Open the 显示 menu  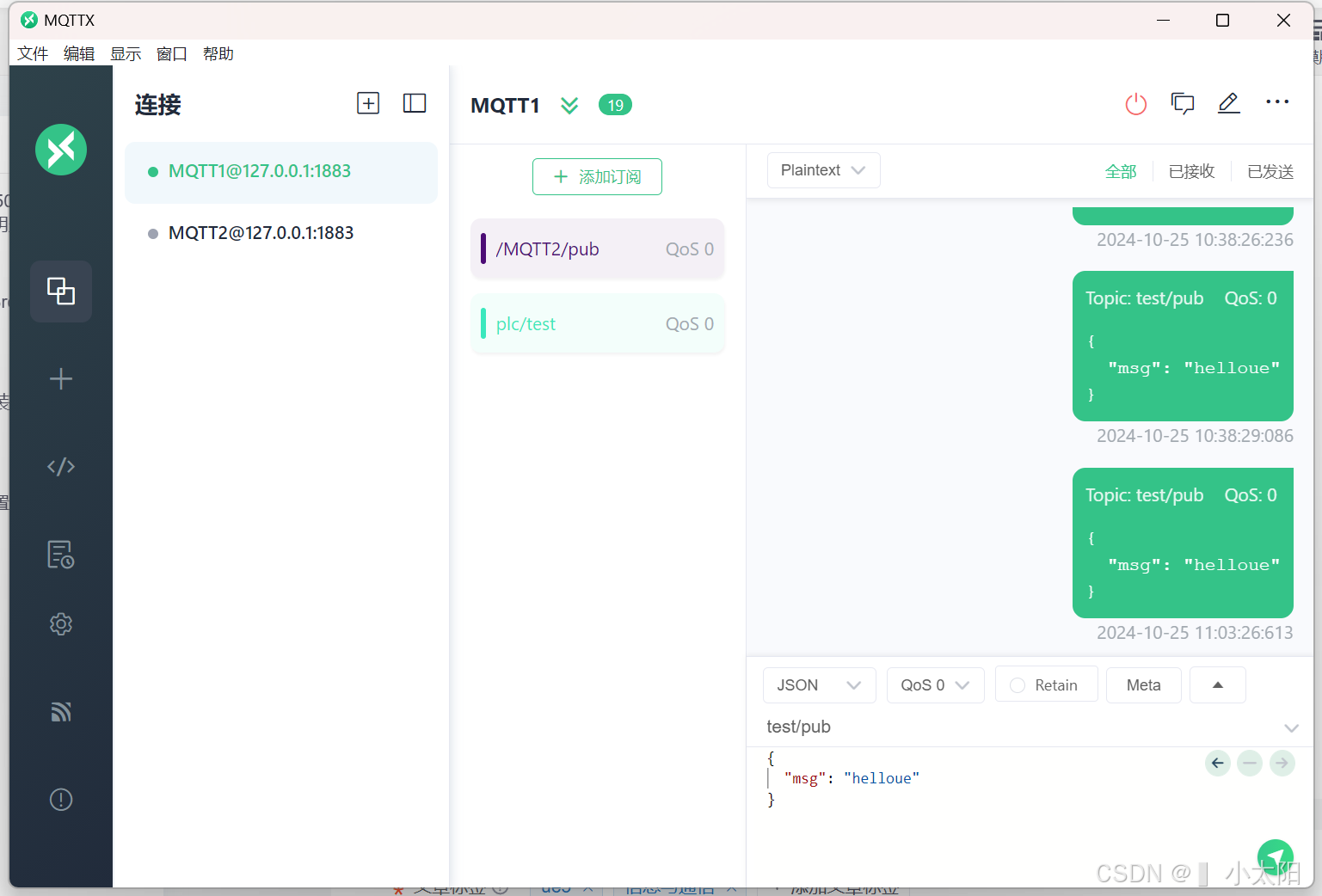(126, 53)
